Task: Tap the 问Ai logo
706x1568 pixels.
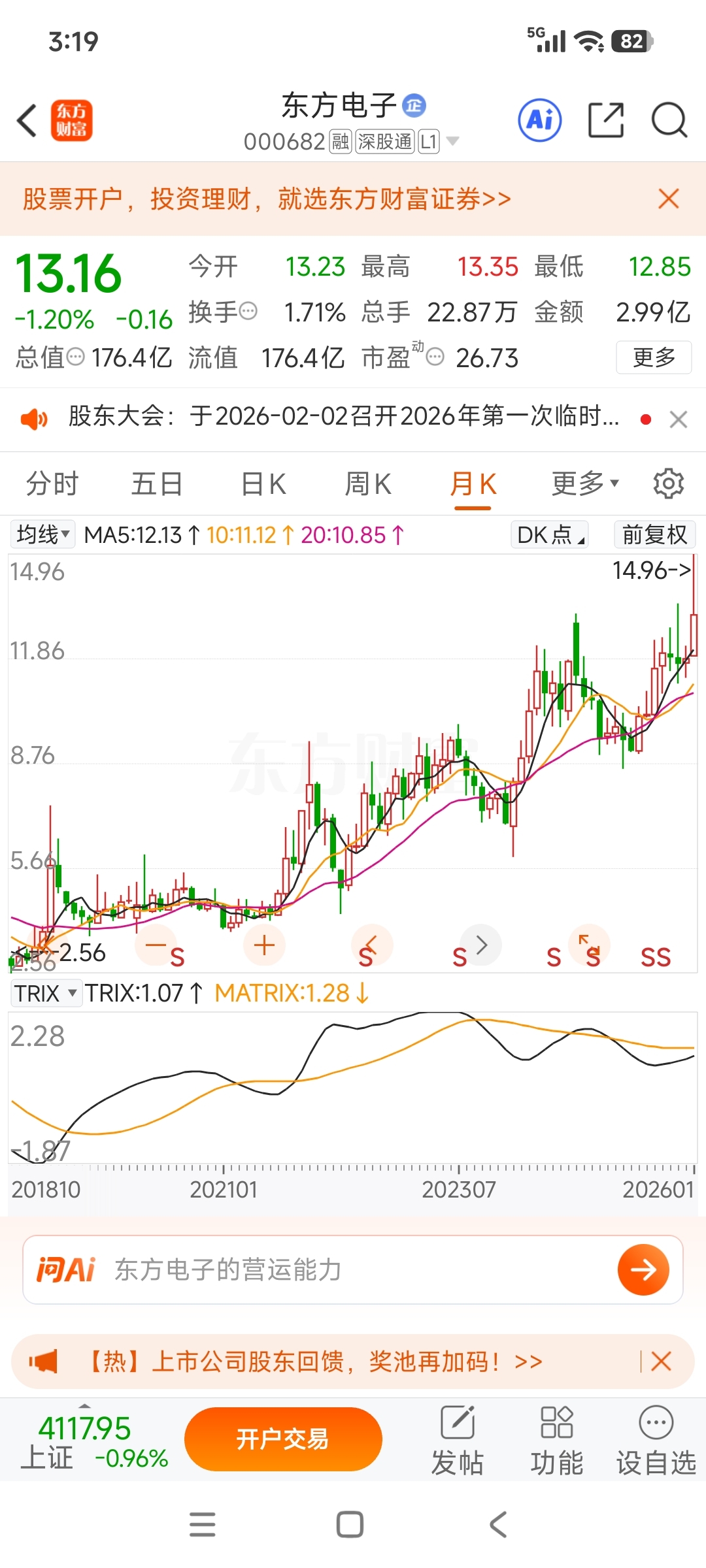Action: [65, 1269]
